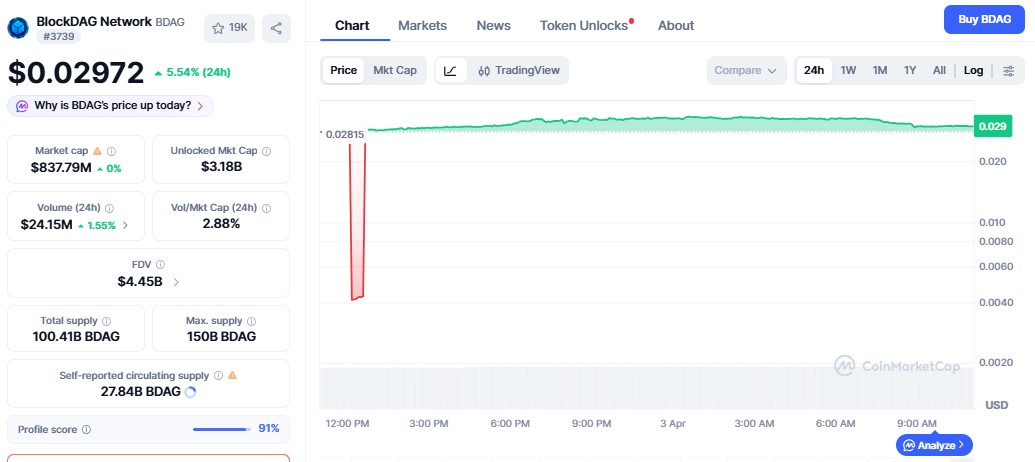Switch to the Markets tab

click(422, 25)
